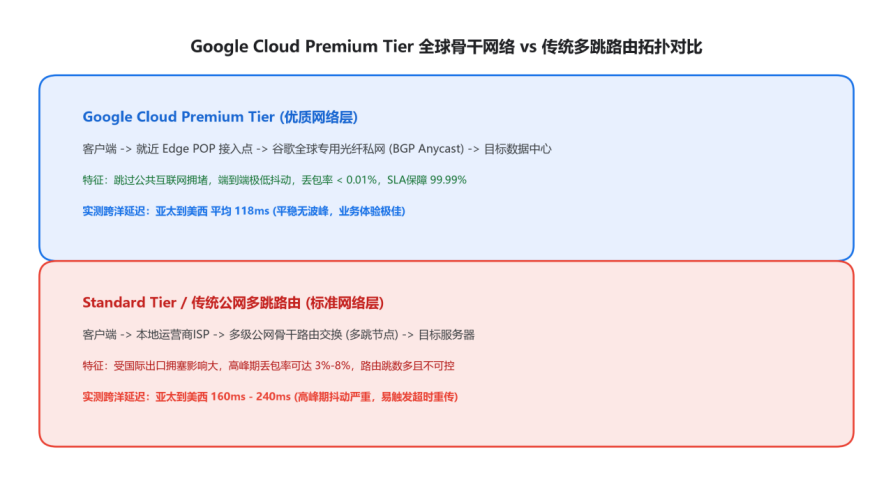
Task: Select the (BGP Anycast) label
Action: pyautogui.click(x=427, y=149)
